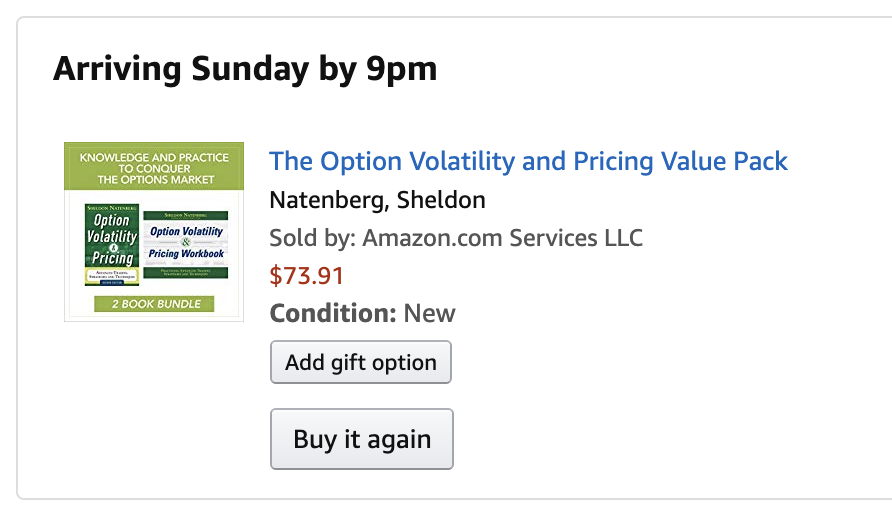The height and width of the screenshot is (510, 892).
Task: Click the red $73.91 price
Action: [306, 275]
